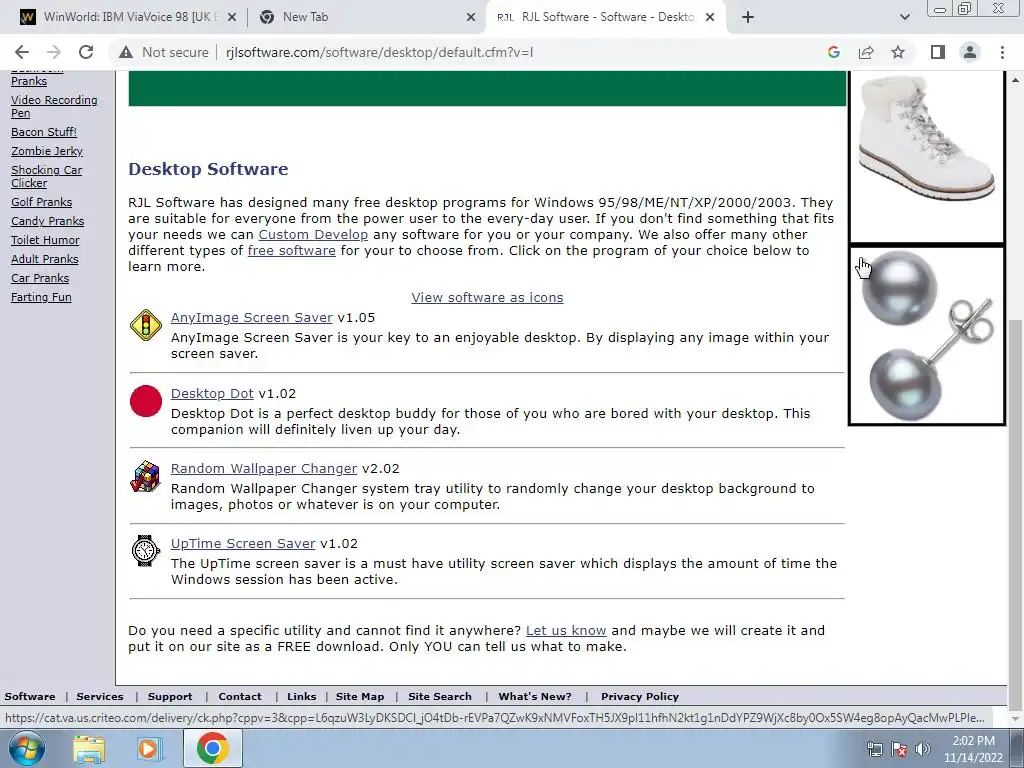Select the RJL Software tab

click(x=604, y=18)
